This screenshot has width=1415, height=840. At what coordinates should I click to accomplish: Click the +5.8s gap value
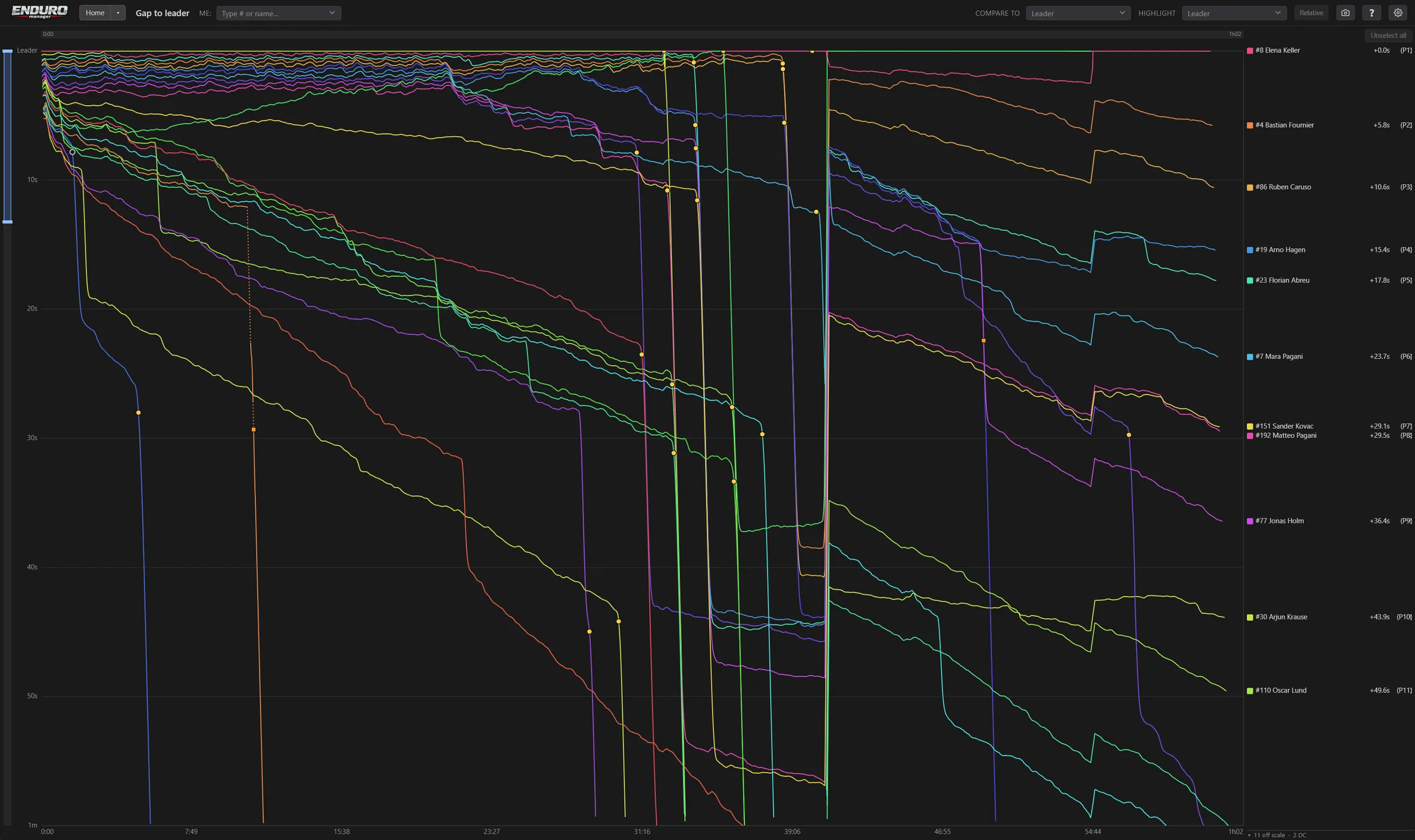coord(1381,125)
